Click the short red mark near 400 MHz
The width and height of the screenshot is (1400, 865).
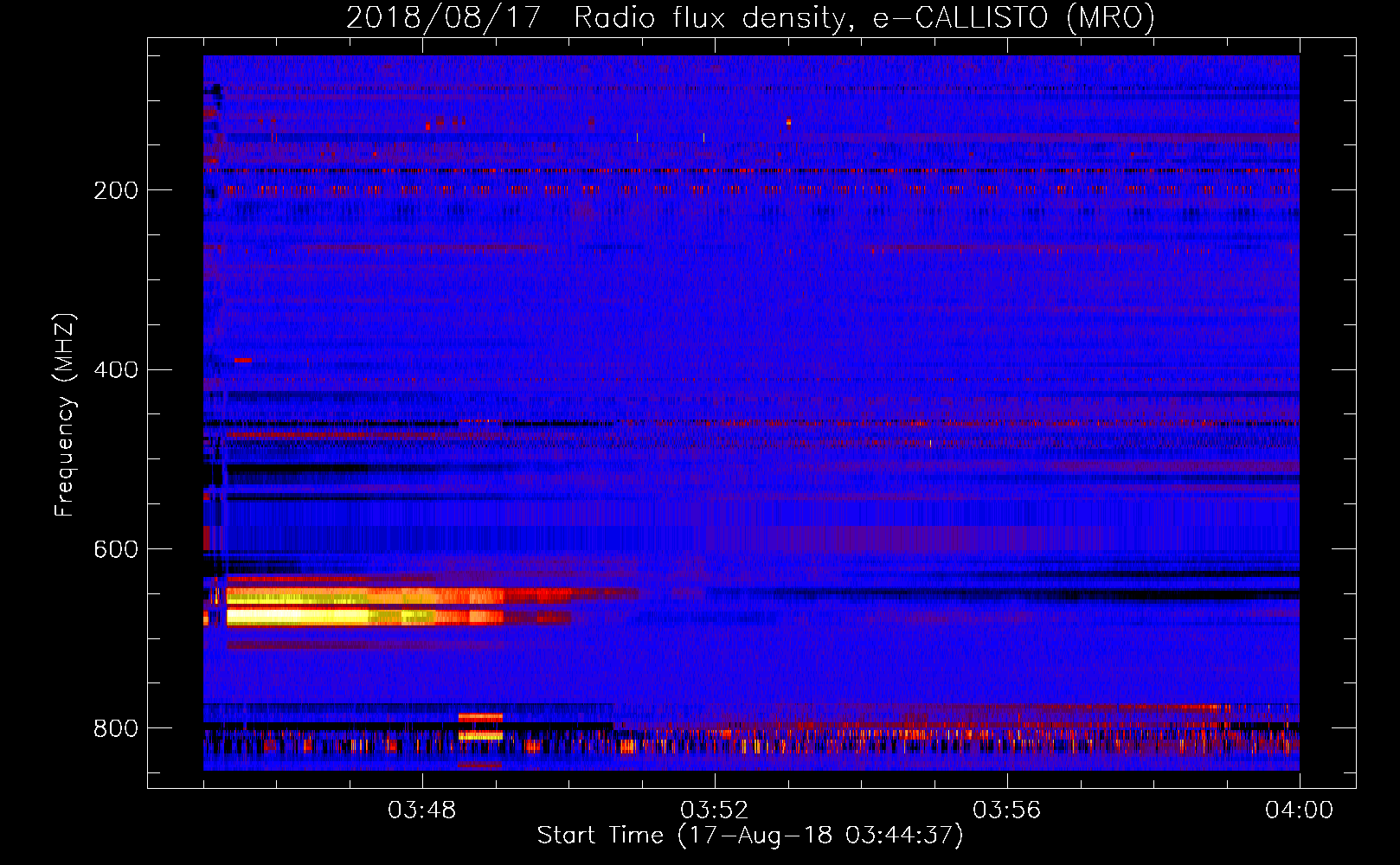[x=243, y=360]
